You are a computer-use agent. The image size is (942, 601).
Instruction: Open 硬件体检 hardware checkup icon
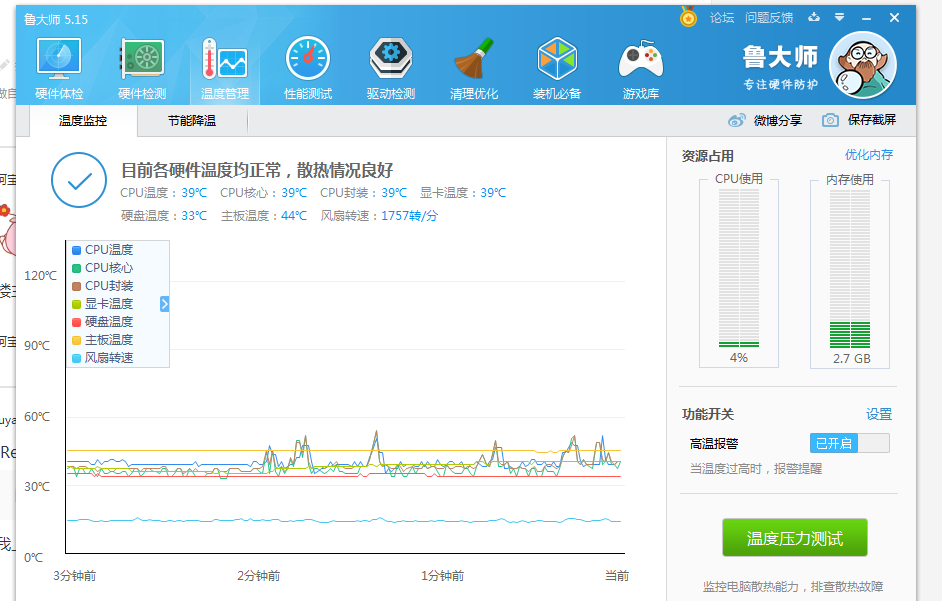(x=59, y=68)
